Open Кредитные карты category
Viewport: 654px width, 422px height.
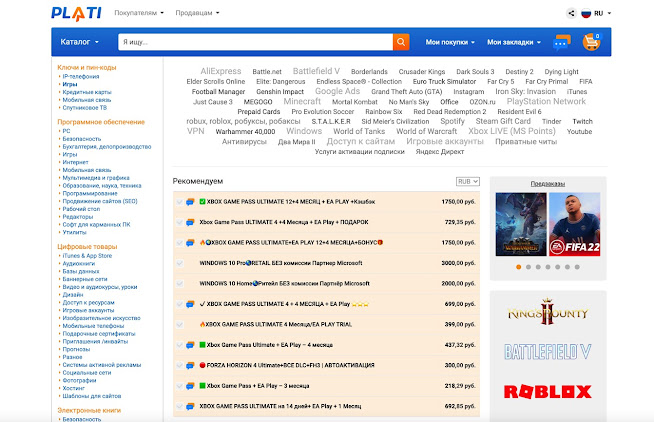[x=87, y=92]
